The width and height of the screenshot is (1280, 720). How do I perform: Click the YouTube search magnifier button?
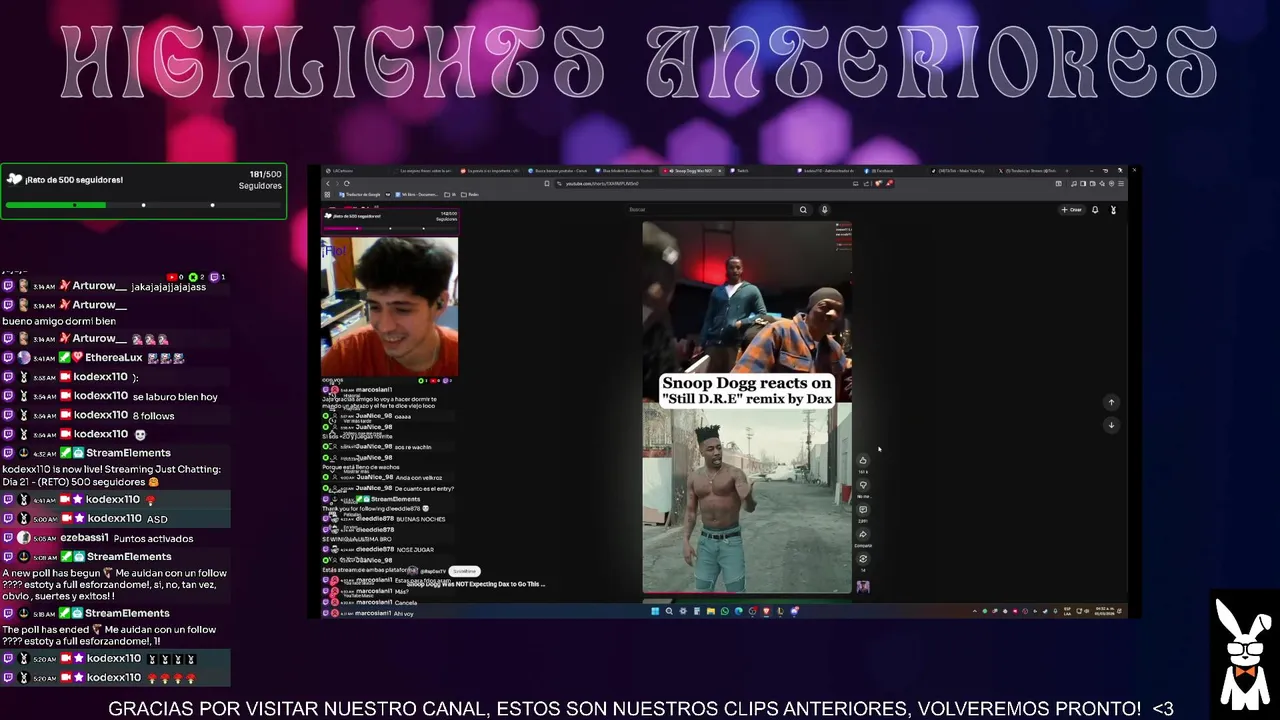[803, 210]
